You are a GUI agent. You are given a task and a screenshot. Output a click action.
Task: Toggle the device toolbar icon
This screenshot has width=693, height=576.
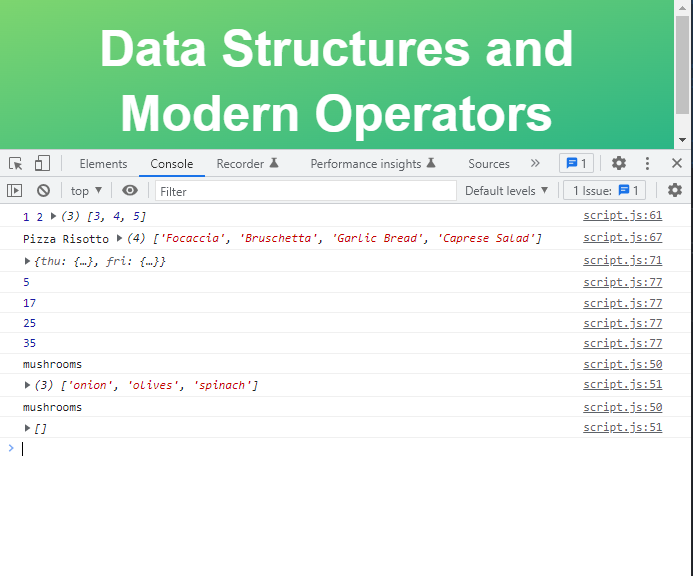(42, 164)
